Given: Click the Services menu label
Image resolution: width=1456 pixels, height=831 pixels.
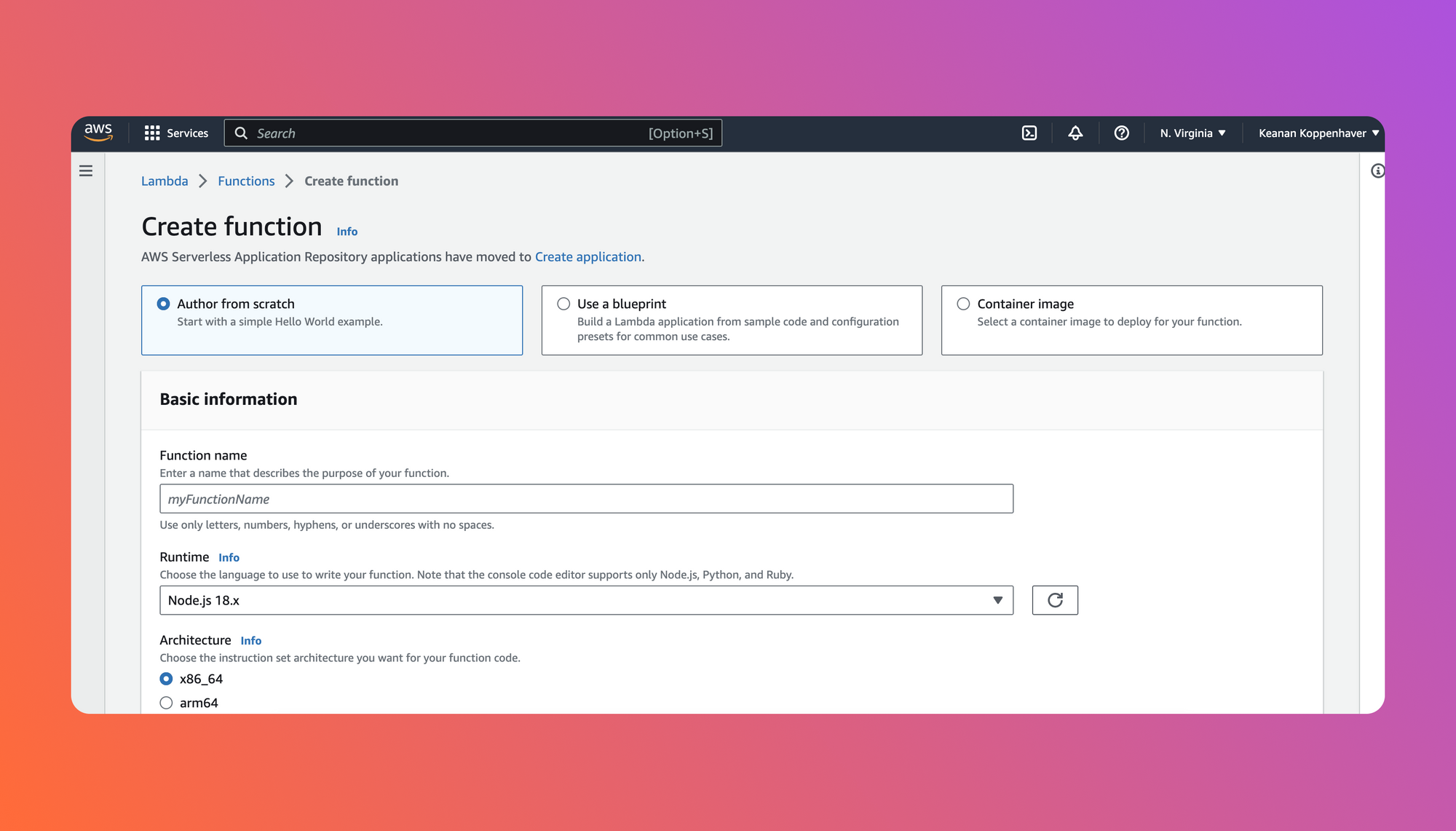Looking at the screenshot, I should (187, 133).
